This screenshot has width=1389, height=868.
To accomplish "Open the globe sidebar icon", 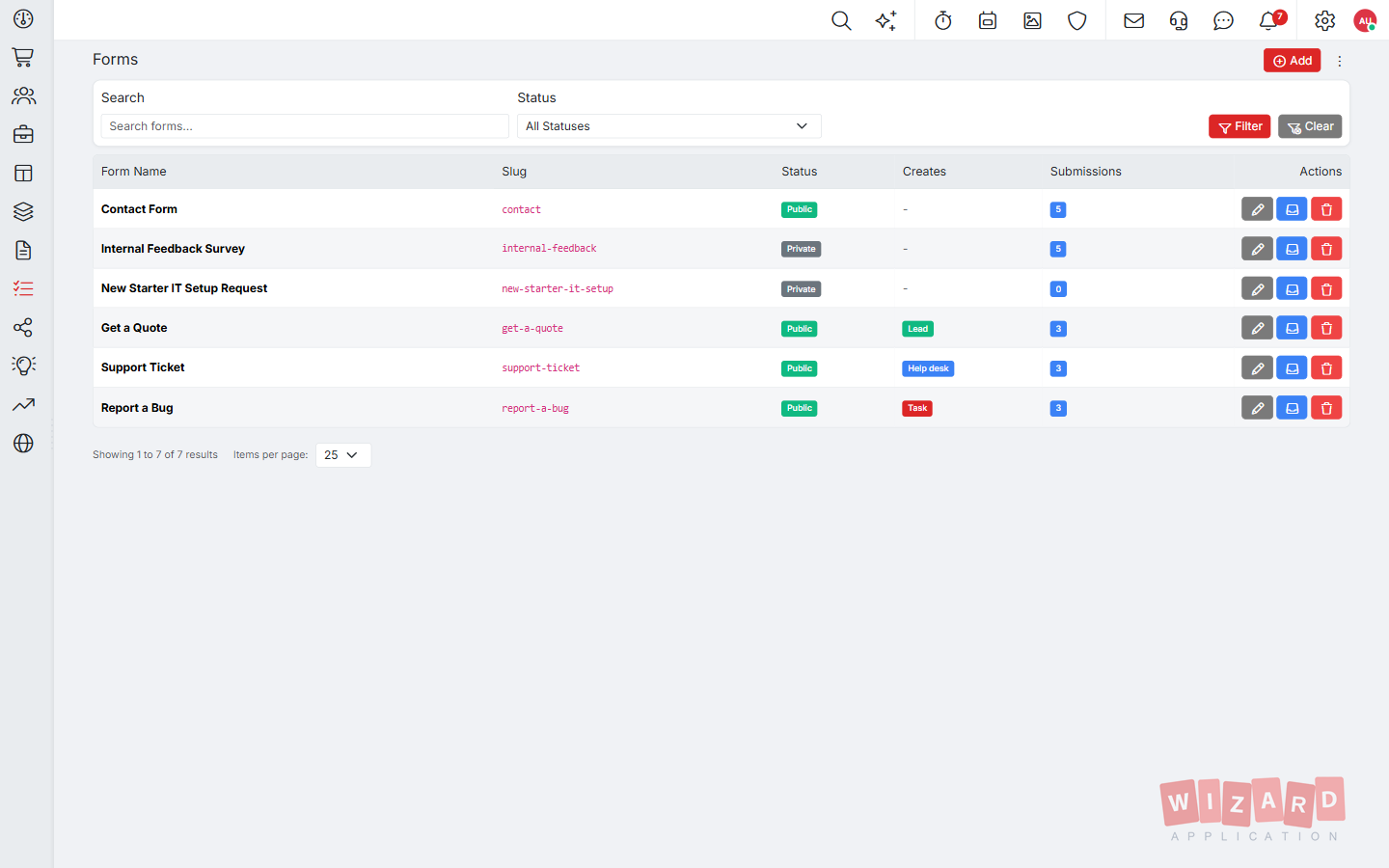I will point(23,444).
